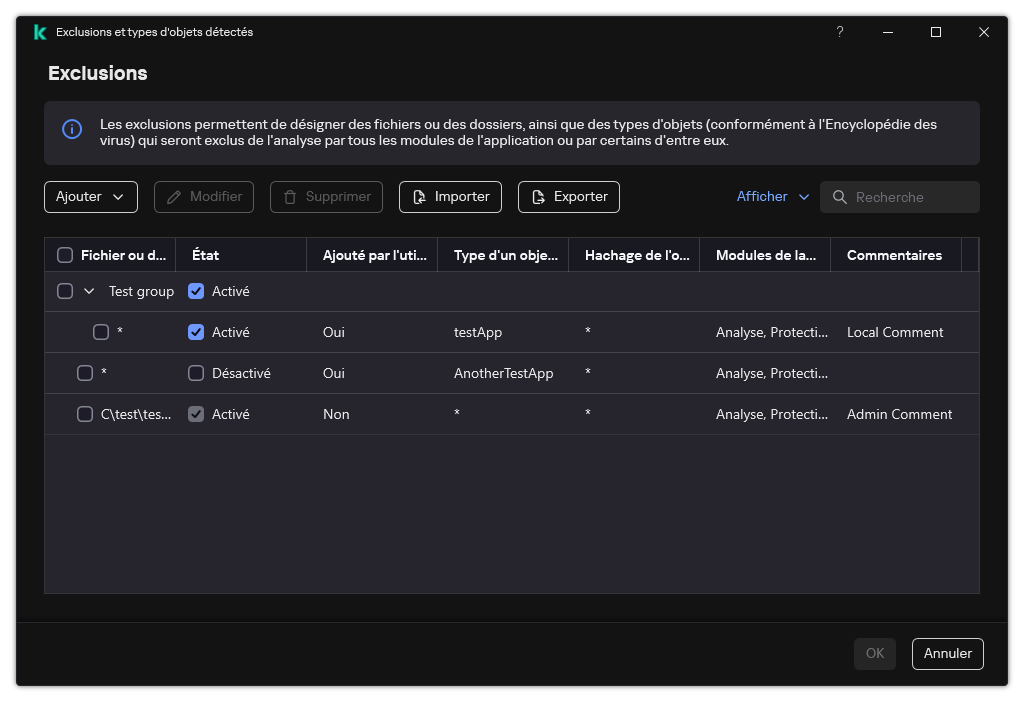
Task: Collapse the Test group row chevron
Action: [89, 291]
